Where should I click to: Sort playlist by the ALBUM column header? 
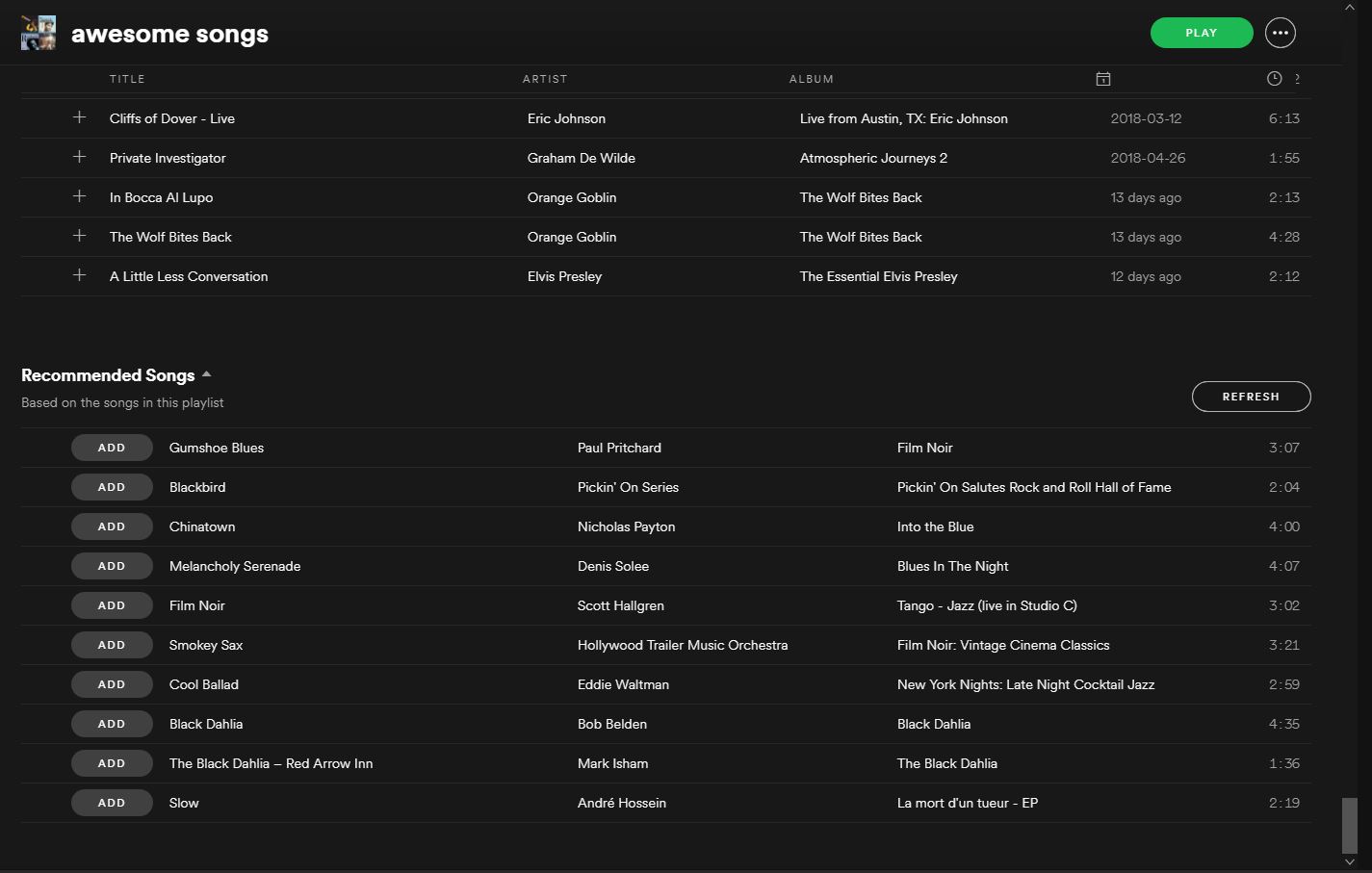pyautogui.click(x=812, y=79)
